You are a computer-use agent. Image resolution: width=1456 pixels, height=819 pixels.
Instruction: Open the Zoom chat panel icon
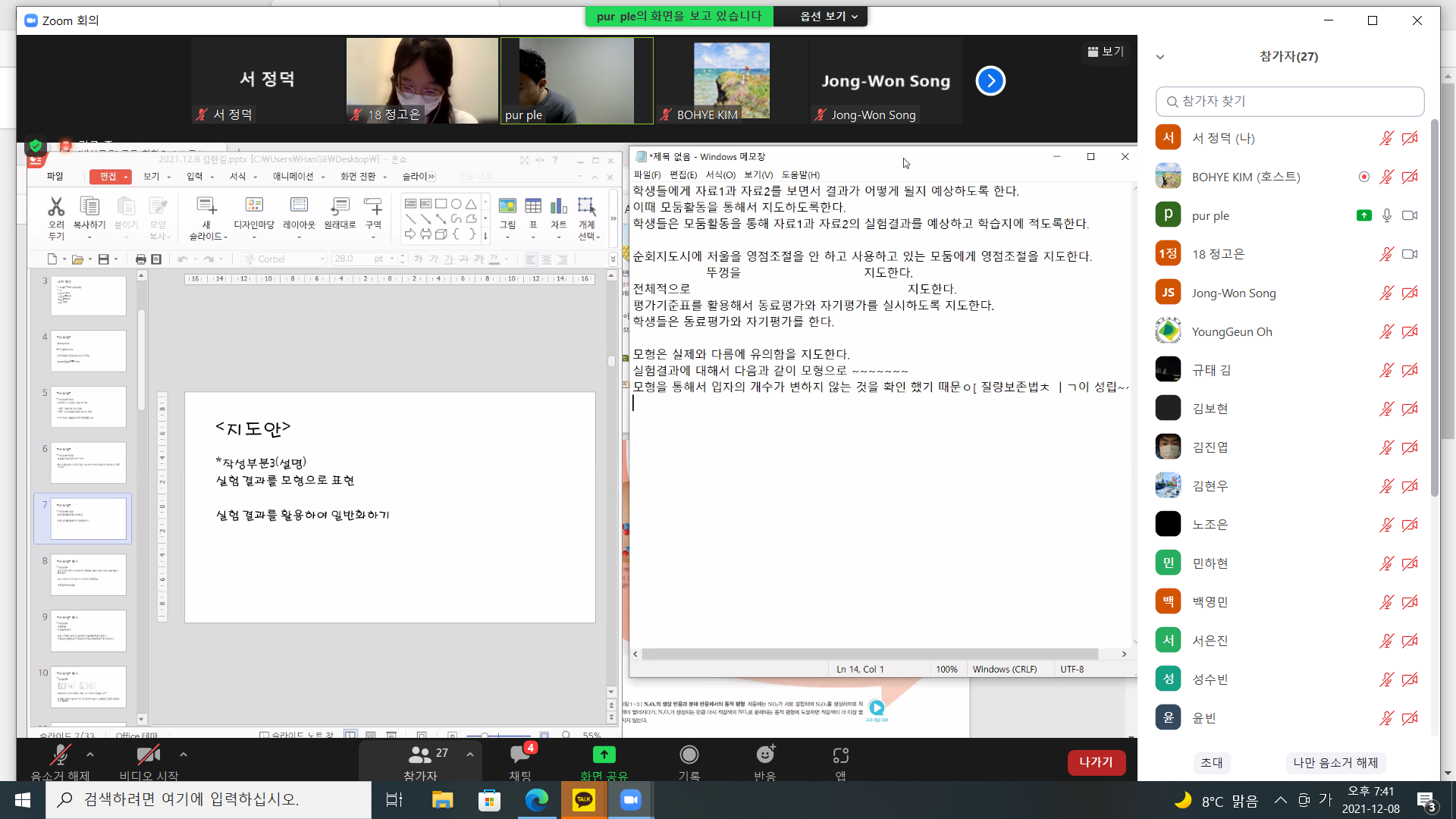click(x=520, y=755)
